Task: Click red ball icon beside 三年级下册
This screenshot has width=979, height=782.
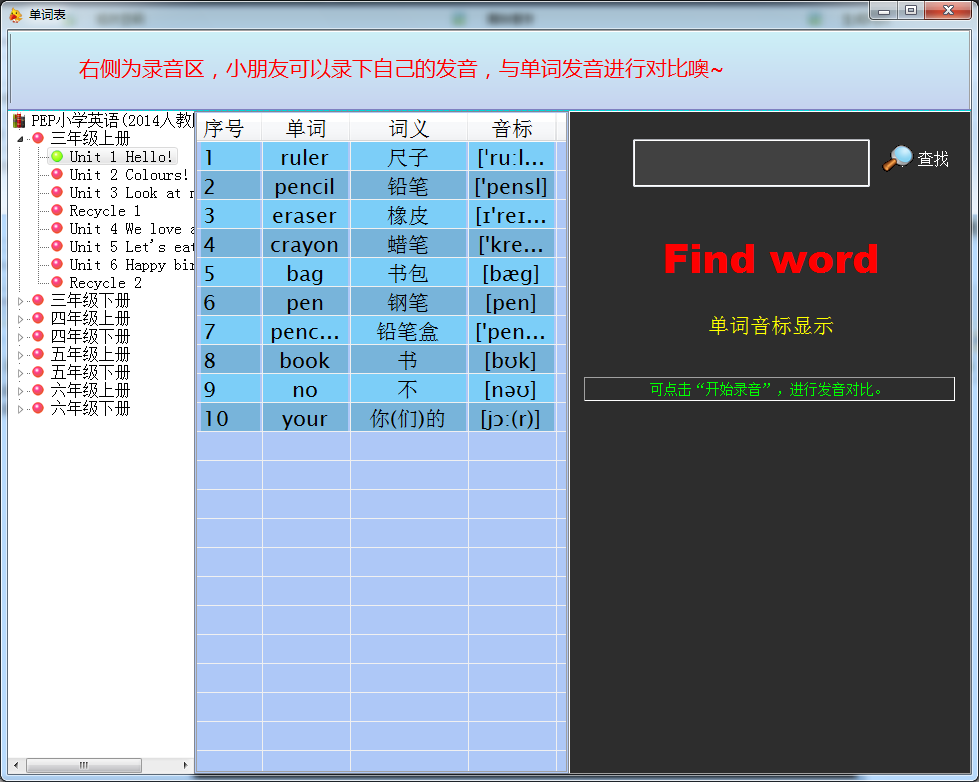Action: 38,300
